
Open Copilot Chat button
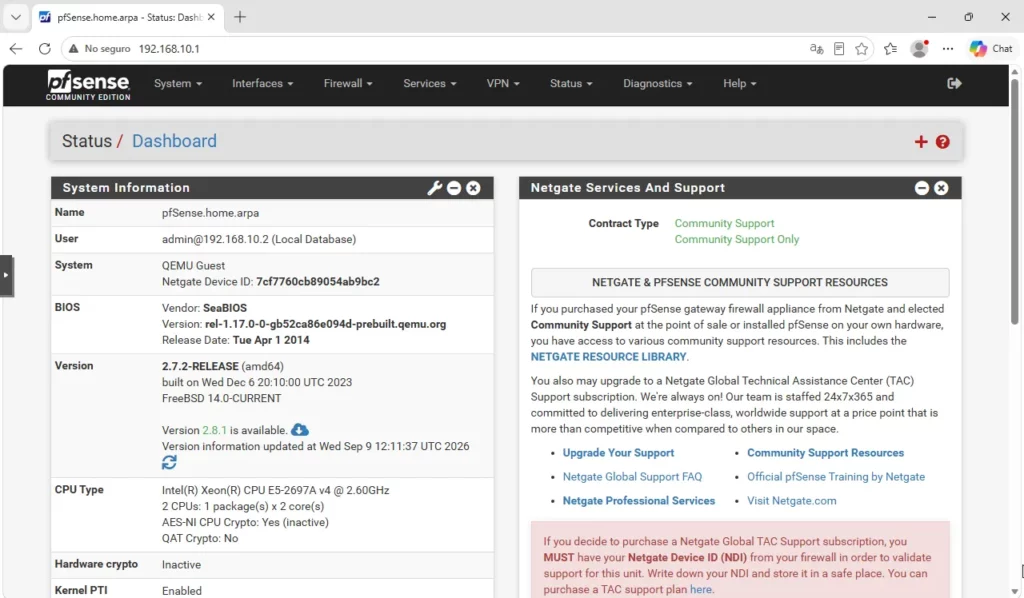[x=991, y=49]
